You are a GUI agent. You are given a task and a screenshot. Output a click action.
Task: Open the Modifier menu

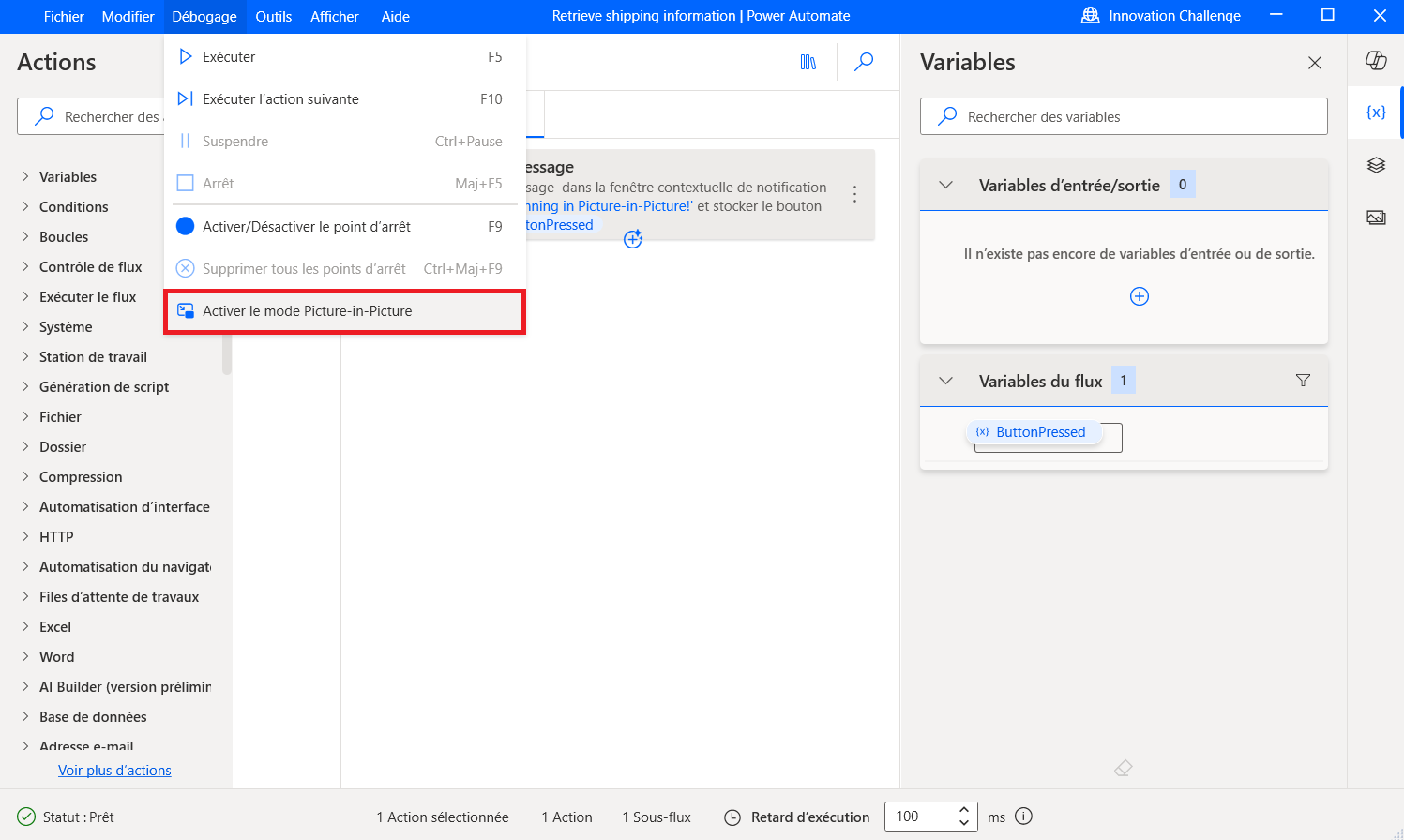(x=128, y=16)
